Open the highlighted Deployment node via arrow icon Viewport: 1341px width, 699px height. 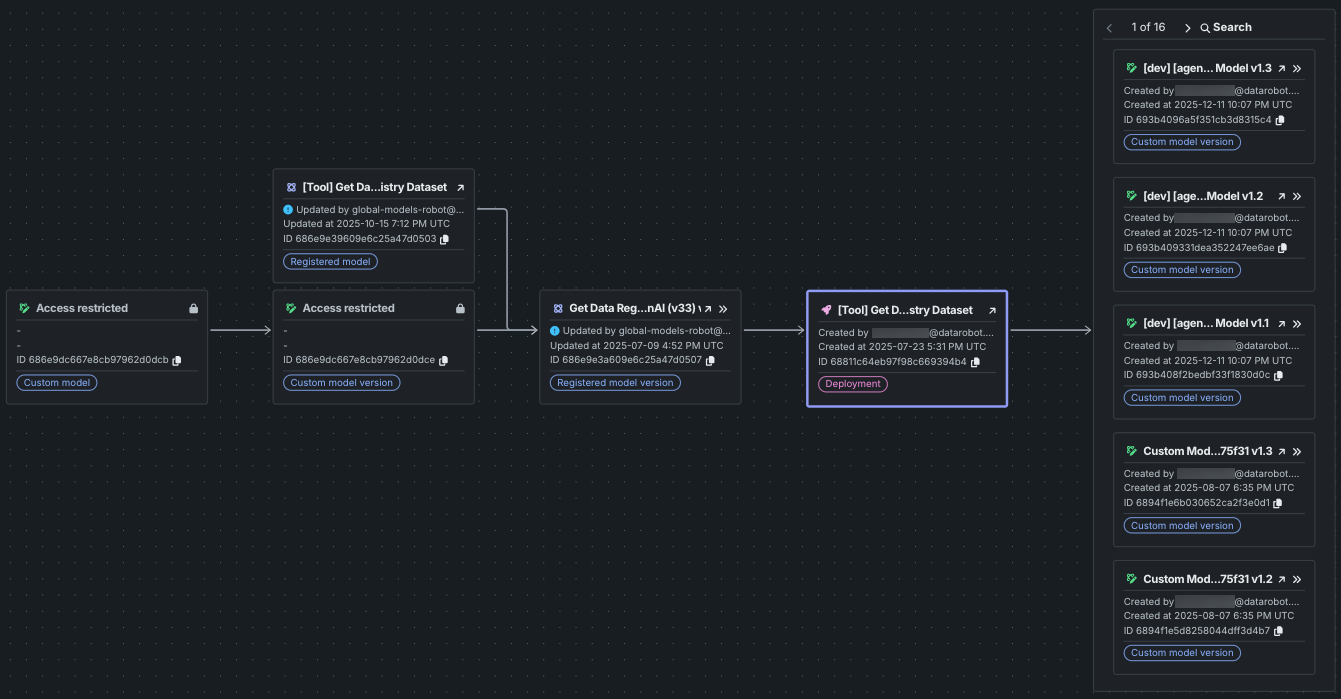pyautogui.click(x=992, y=311)
